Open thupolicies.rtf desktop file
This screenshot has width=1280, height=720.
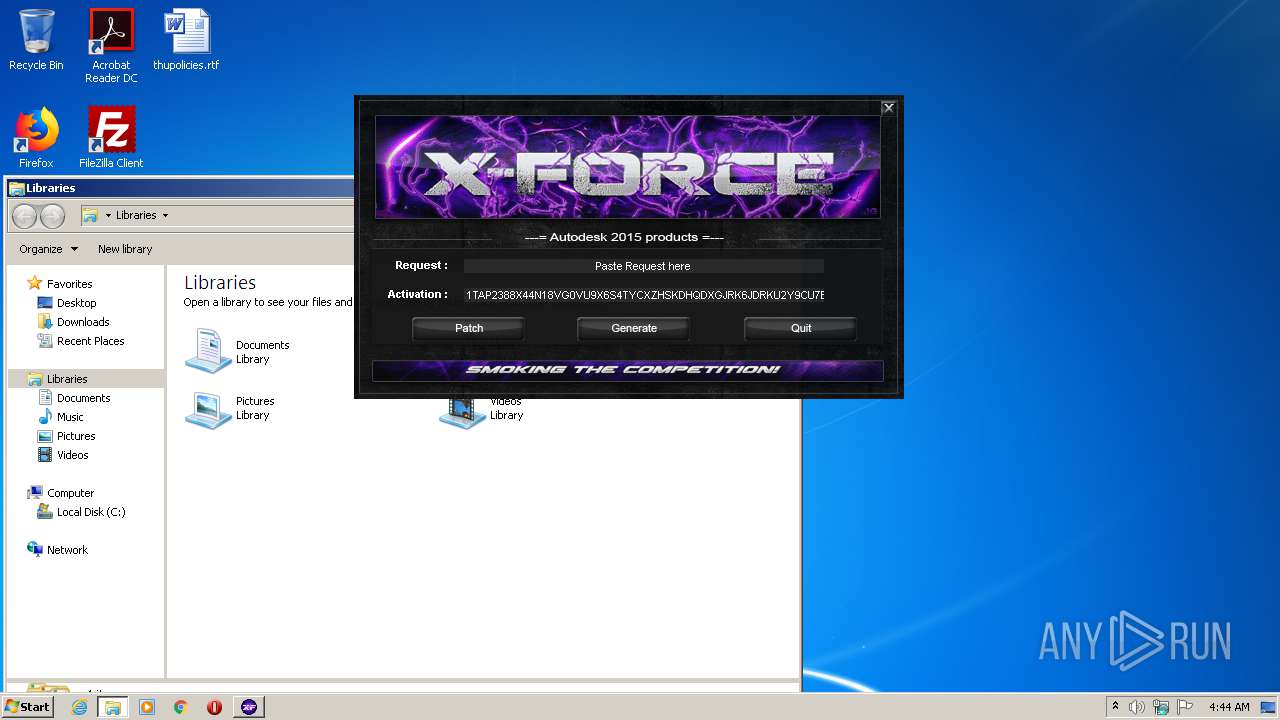coord(186,40)
